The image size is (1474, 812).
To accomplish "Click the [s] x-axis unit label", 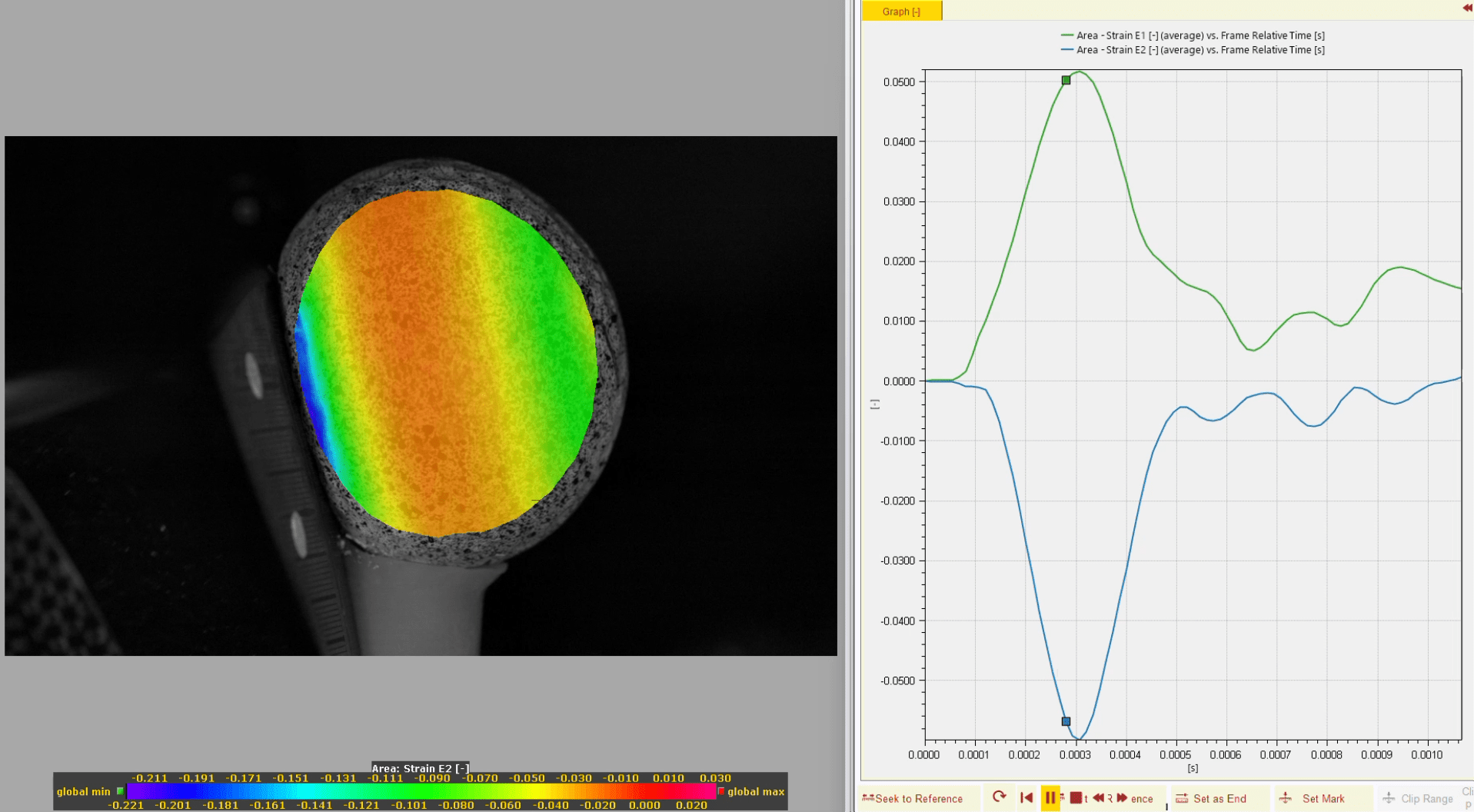I will pos(1193,768).
